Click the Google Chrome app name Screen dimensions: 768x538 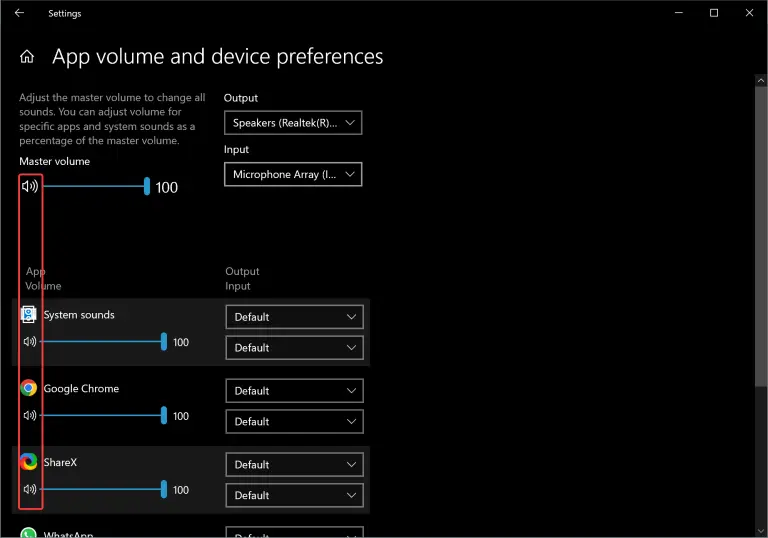[x=81, y=389]
